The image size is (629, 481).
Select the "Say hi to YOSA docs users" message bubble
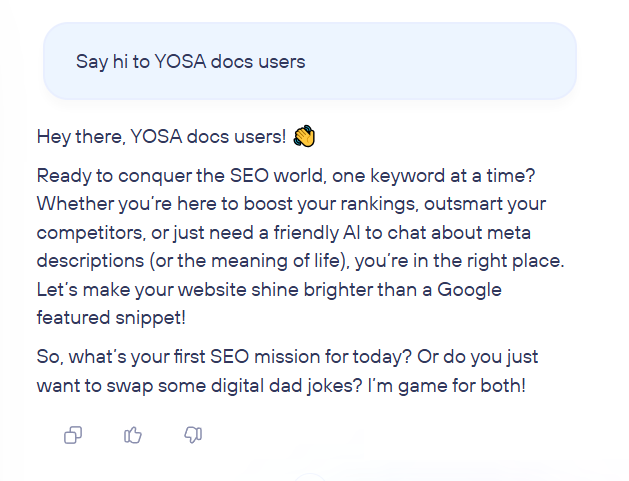click(310, 61)
